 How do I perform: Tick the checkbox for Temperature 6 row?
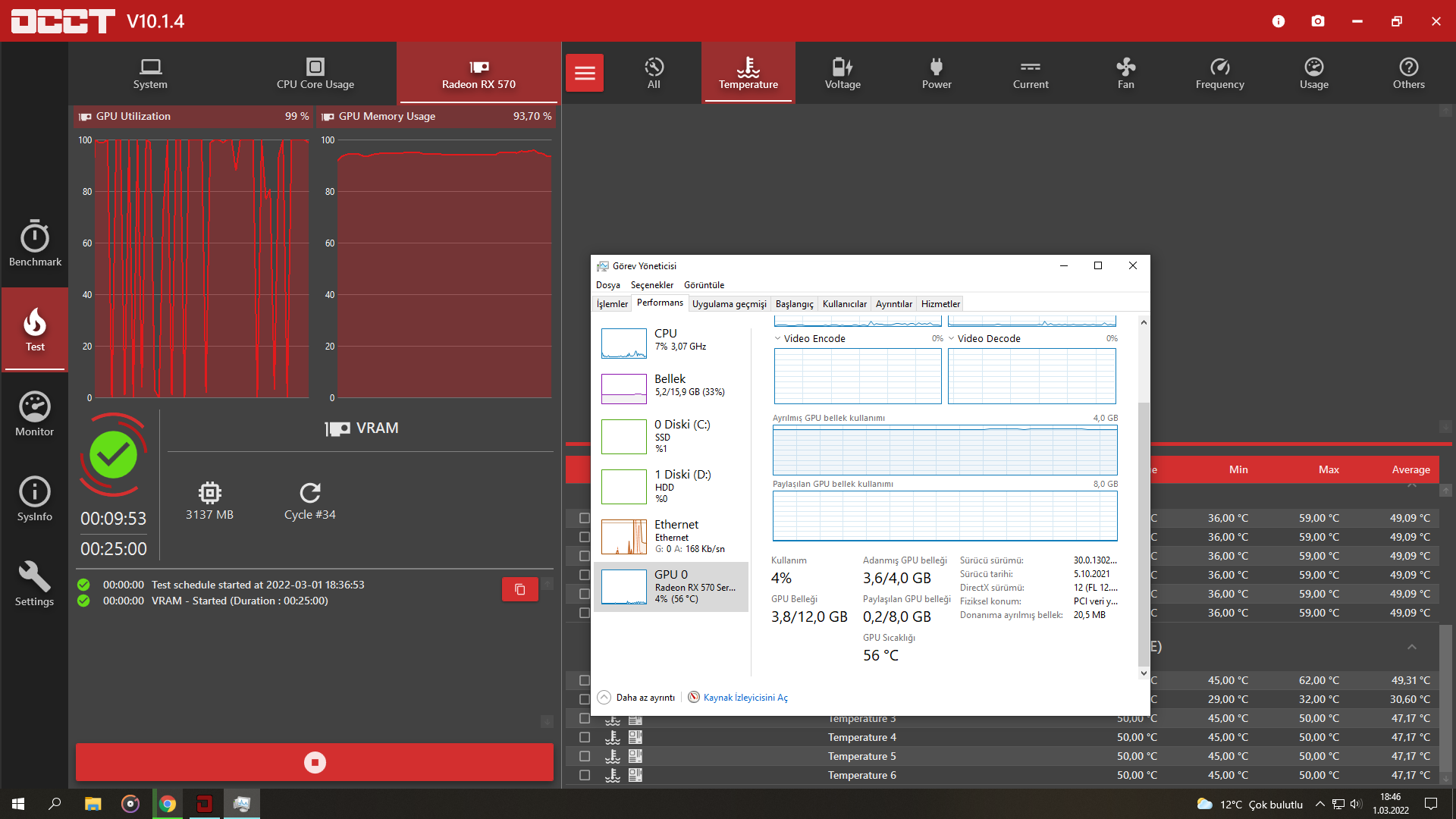pyautogui.click(x=585, y=775)
